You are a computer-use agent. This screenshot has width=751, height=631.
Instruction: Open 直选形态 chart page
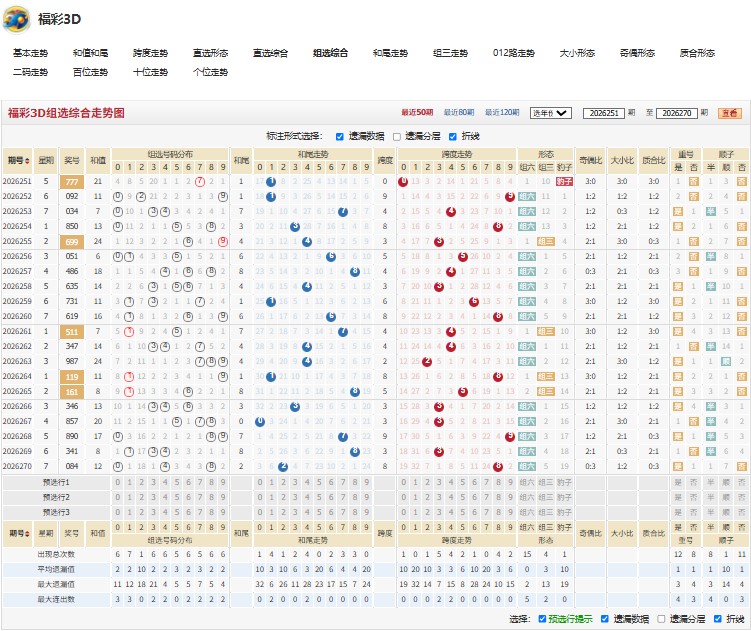click(210, 53)
